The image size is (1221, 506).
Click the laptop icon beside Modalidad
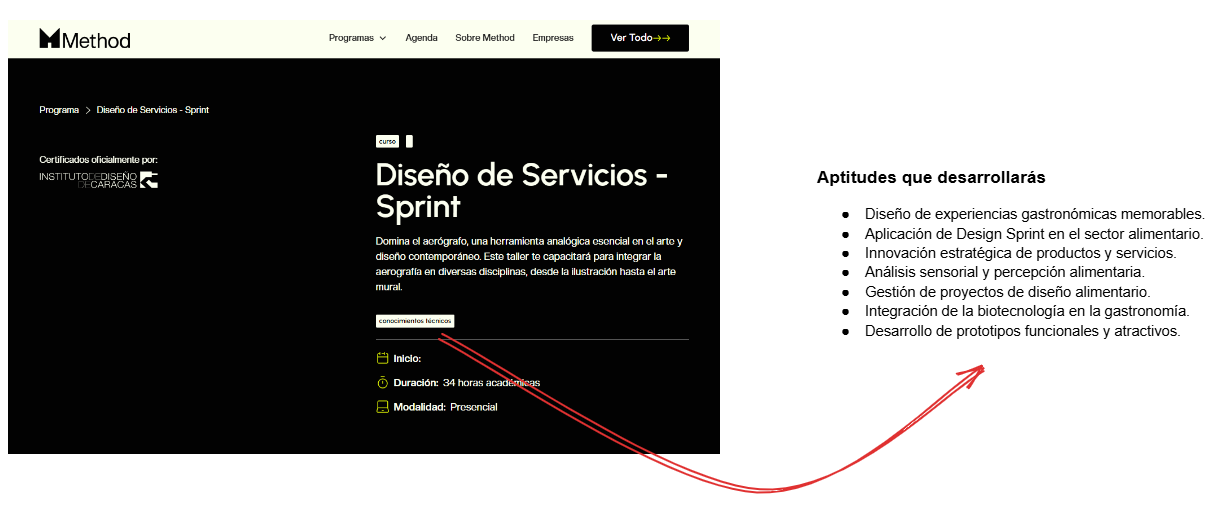(382, 407)
